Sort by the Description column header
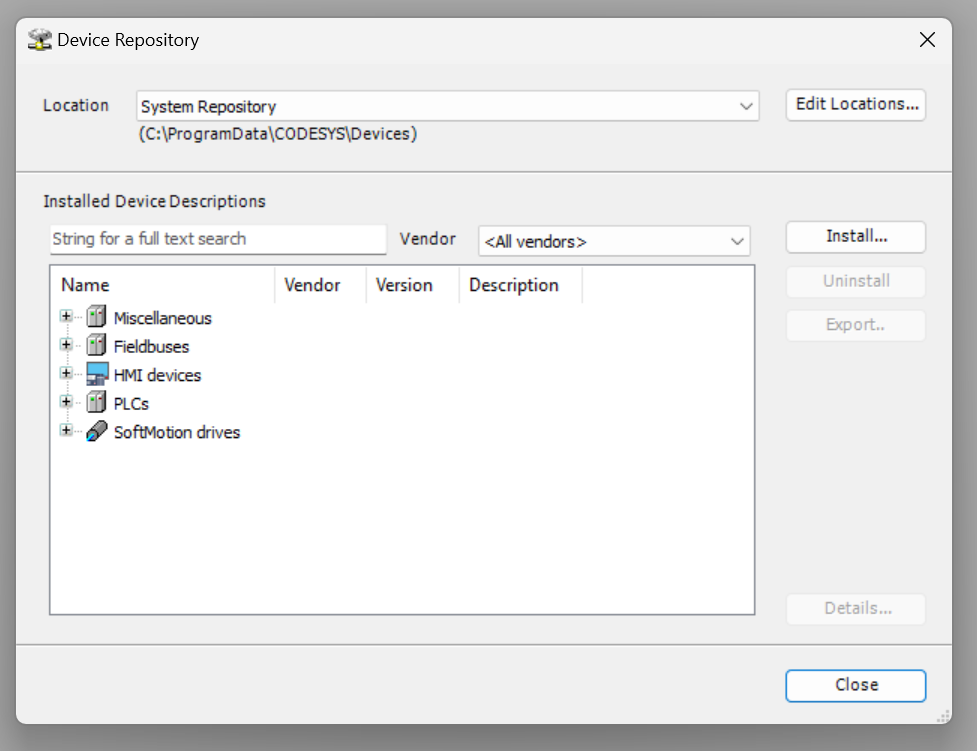977x751 pixels. tap(520, 285)
